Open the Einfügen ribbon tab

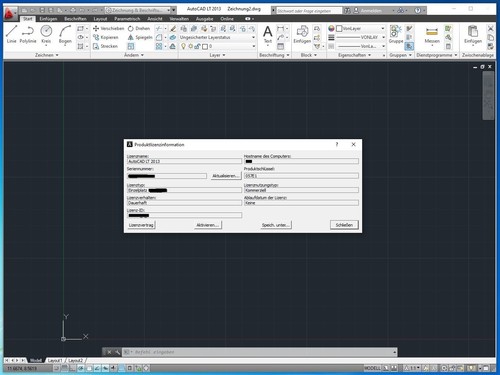coord(48,19)
